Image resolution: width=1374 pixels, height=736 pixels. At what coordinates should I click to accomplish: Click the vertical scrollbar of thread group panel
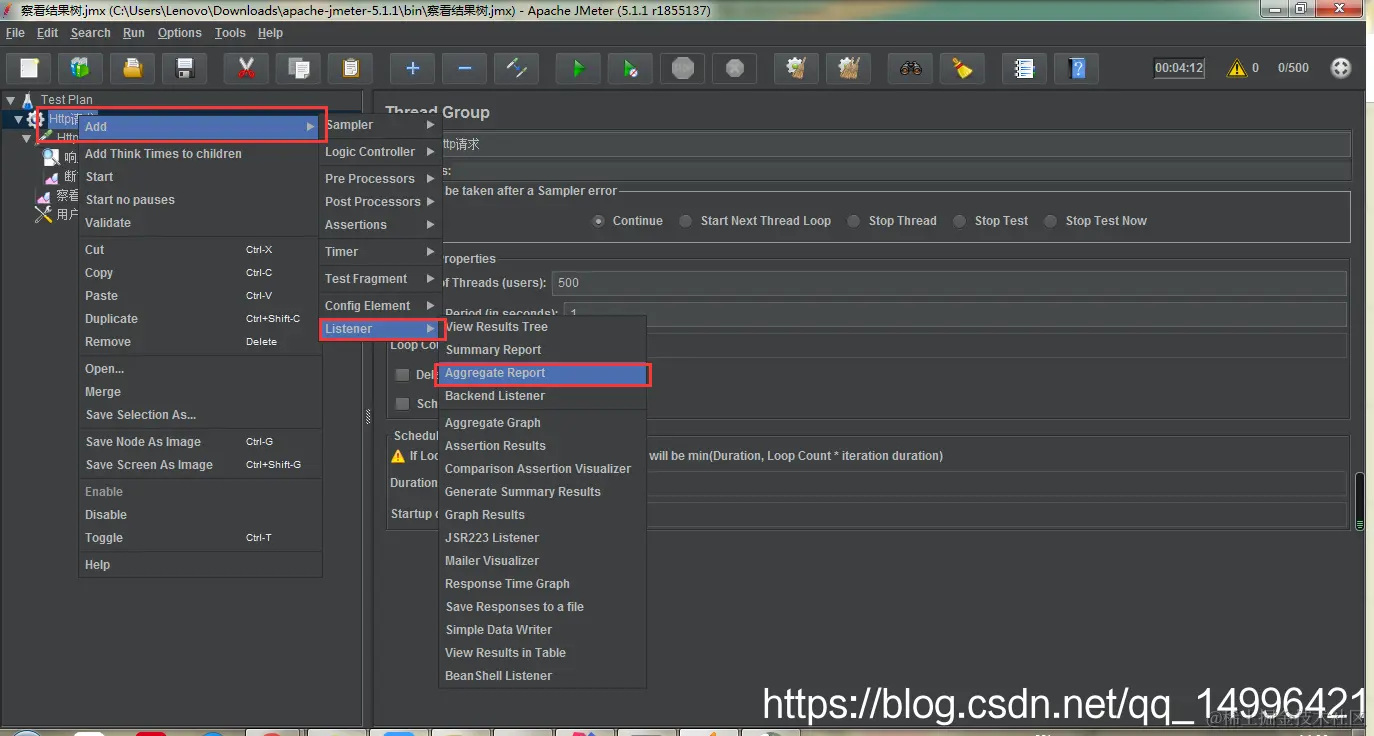pos(1359,500)
